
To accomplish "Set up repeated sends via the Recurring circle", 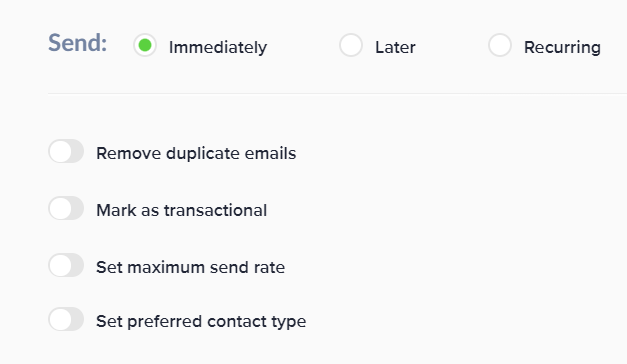I will [x=499, y=45].
